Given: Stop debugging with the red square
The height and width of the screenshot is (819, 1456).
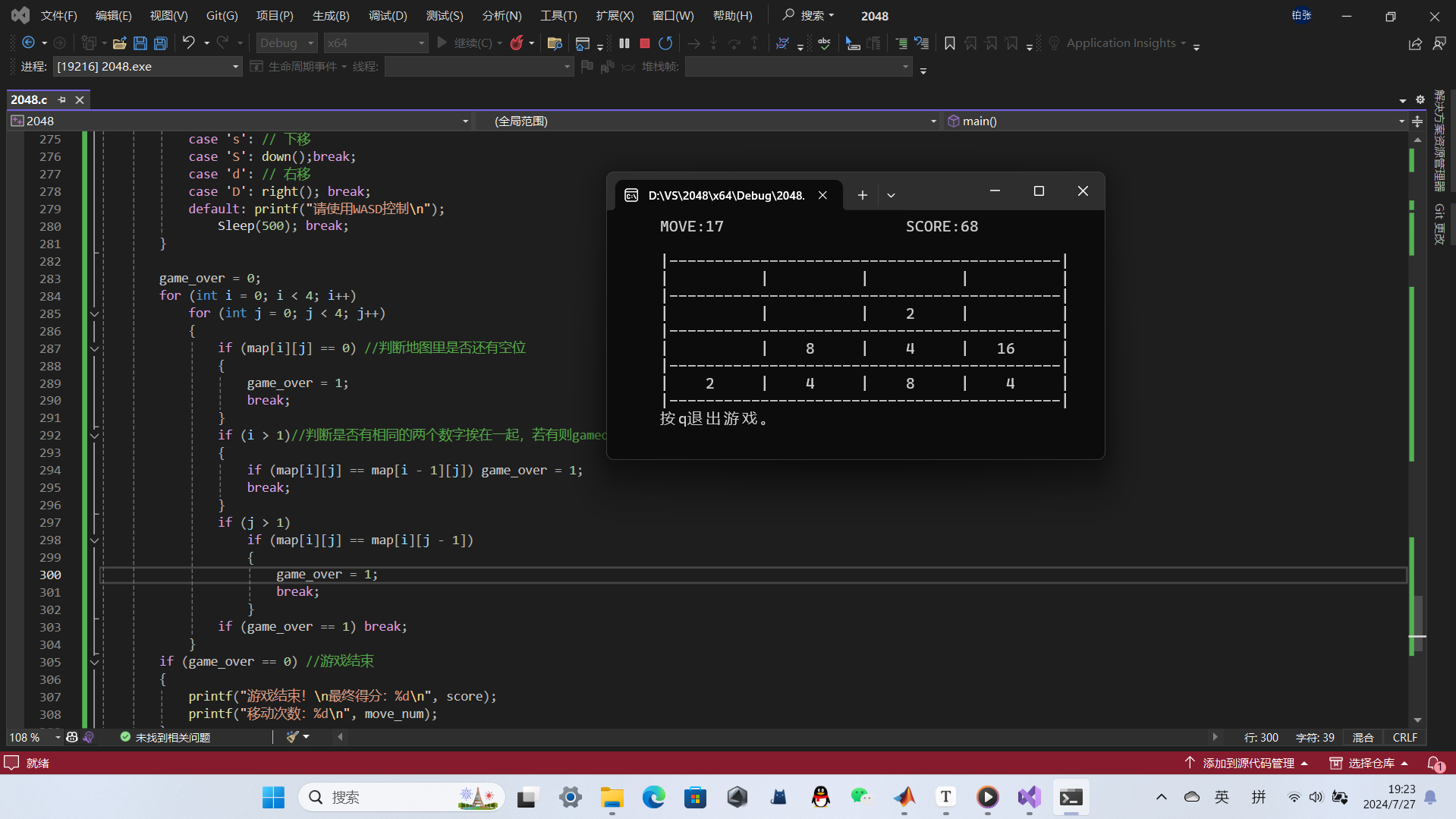Looking at the screenshot, I should click(645, 43).
